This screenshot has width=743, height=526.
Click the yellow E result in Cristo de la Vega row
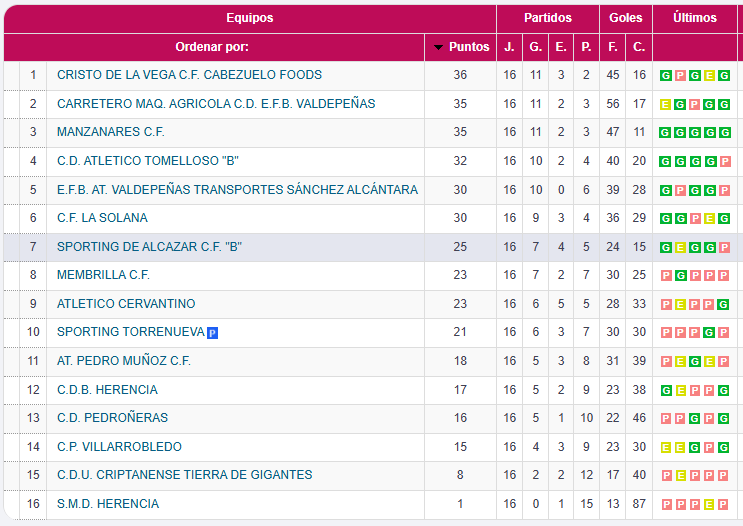coord(710,76)
